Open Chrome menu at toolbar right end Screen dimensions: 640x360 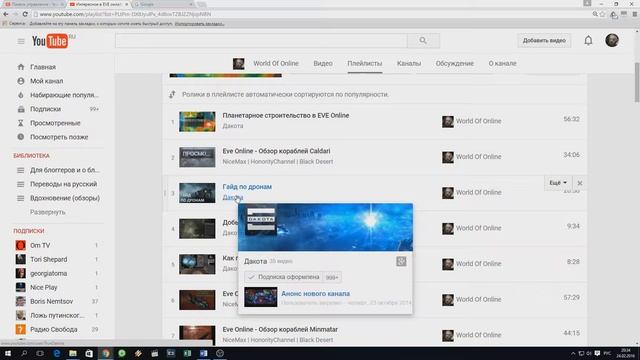coord(635,14)
